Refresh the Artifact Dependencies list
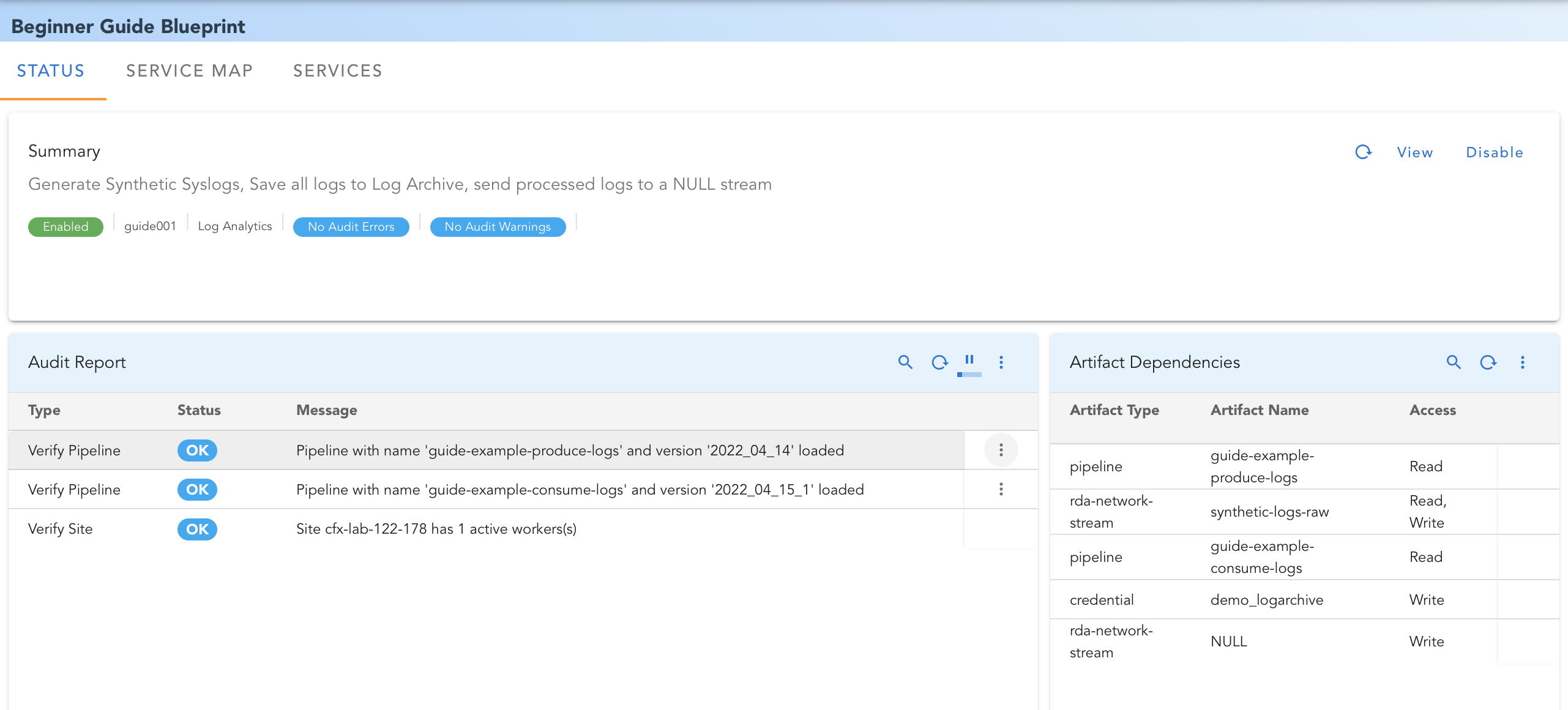 [x=1488, y=362]
